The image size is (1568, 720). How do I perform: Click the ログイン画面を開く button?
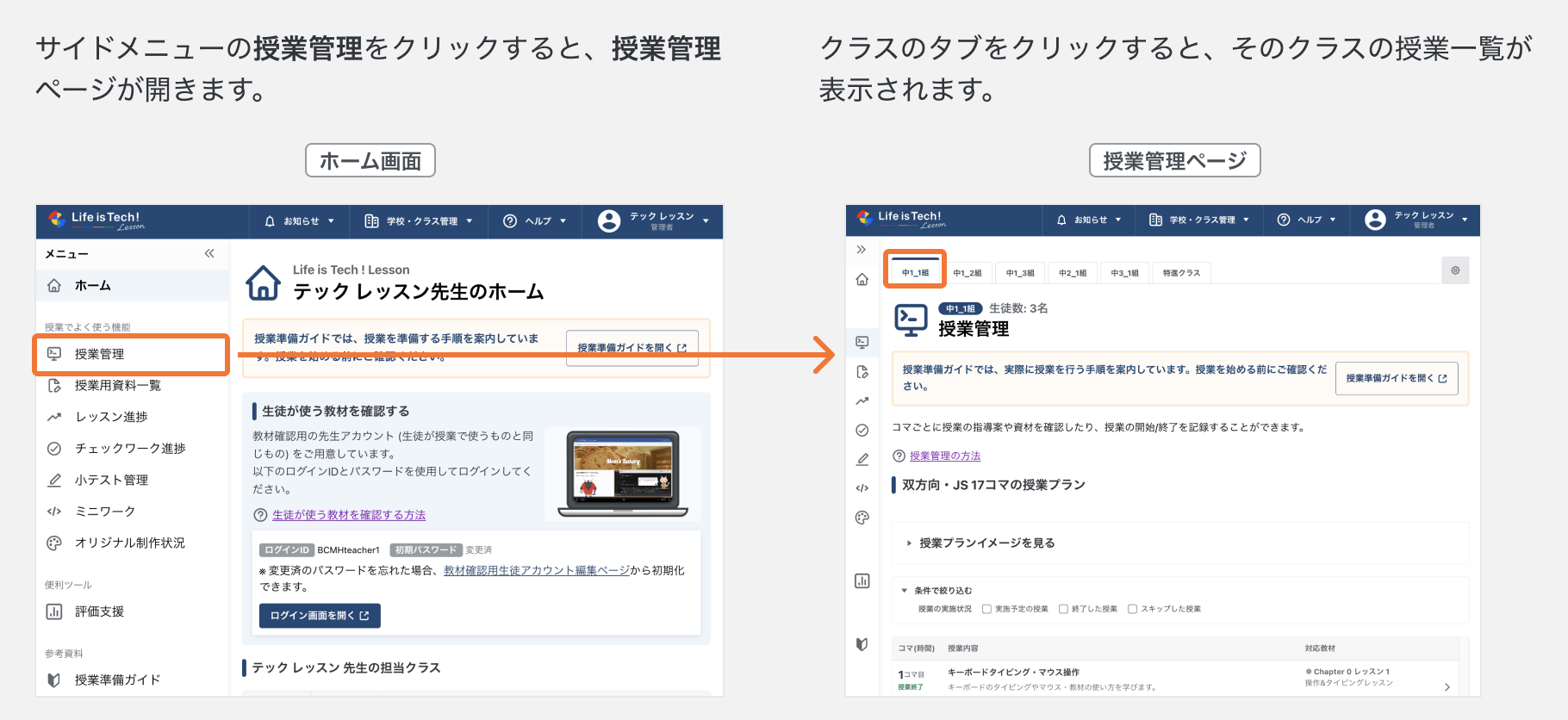pos(320,615)
